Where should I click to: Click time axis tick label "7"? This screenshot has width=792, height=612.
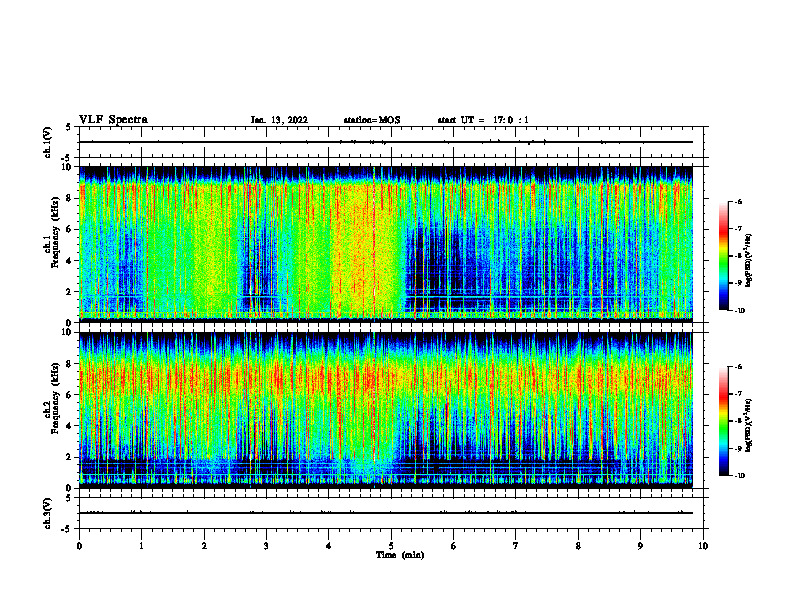click(516, 546)
